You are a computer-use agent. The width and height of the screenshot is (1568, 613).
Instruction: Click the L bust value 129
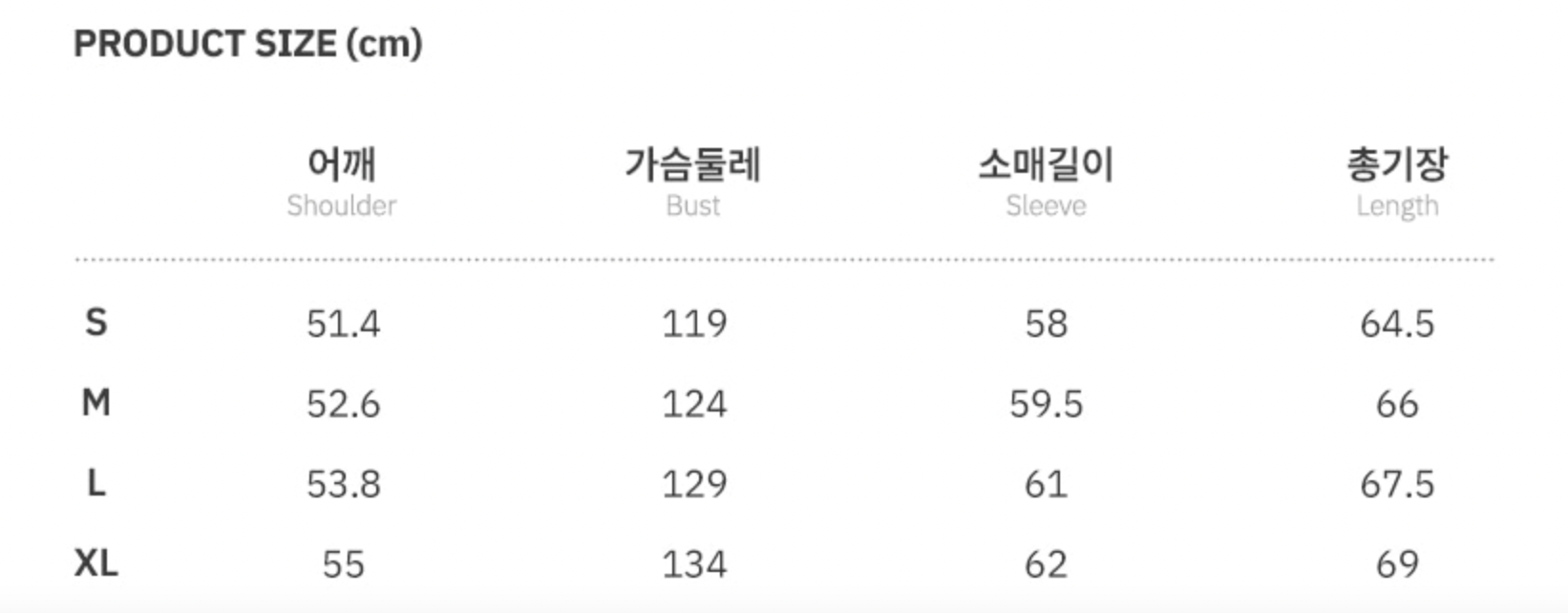(694, 485)
